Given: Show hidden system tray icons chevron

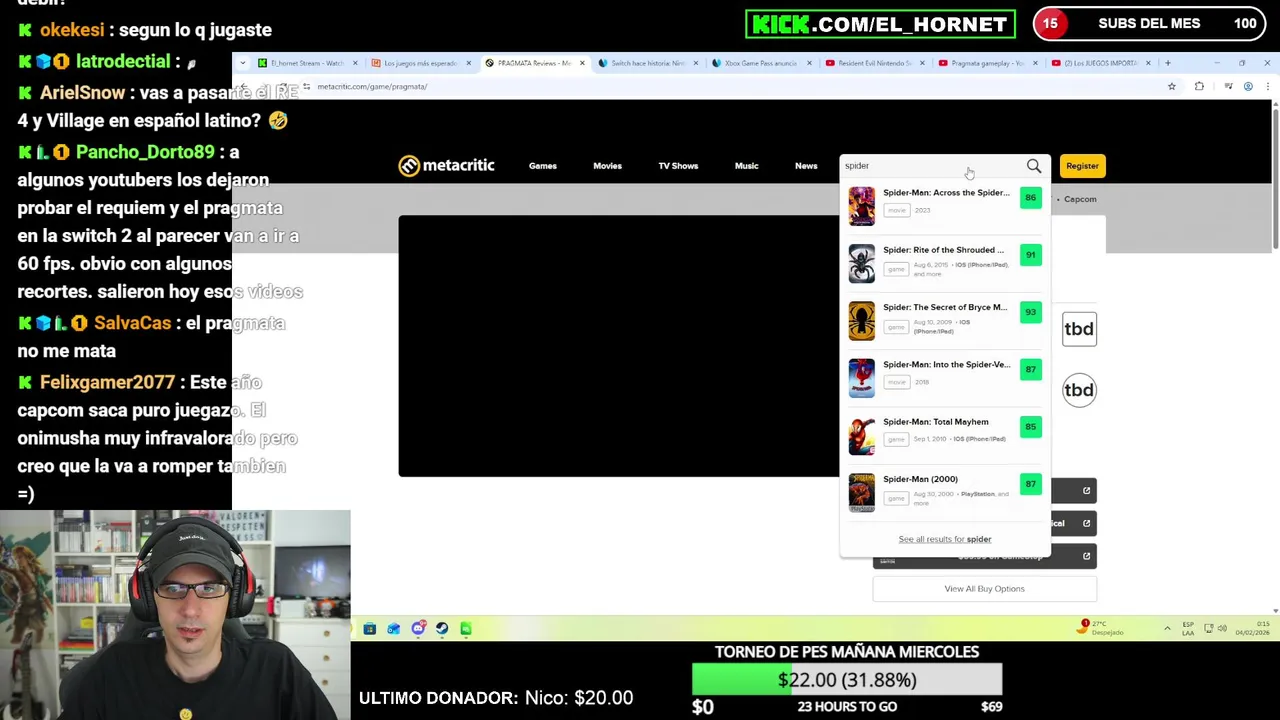Looking at the screenshot, I should coord(1167,629).
